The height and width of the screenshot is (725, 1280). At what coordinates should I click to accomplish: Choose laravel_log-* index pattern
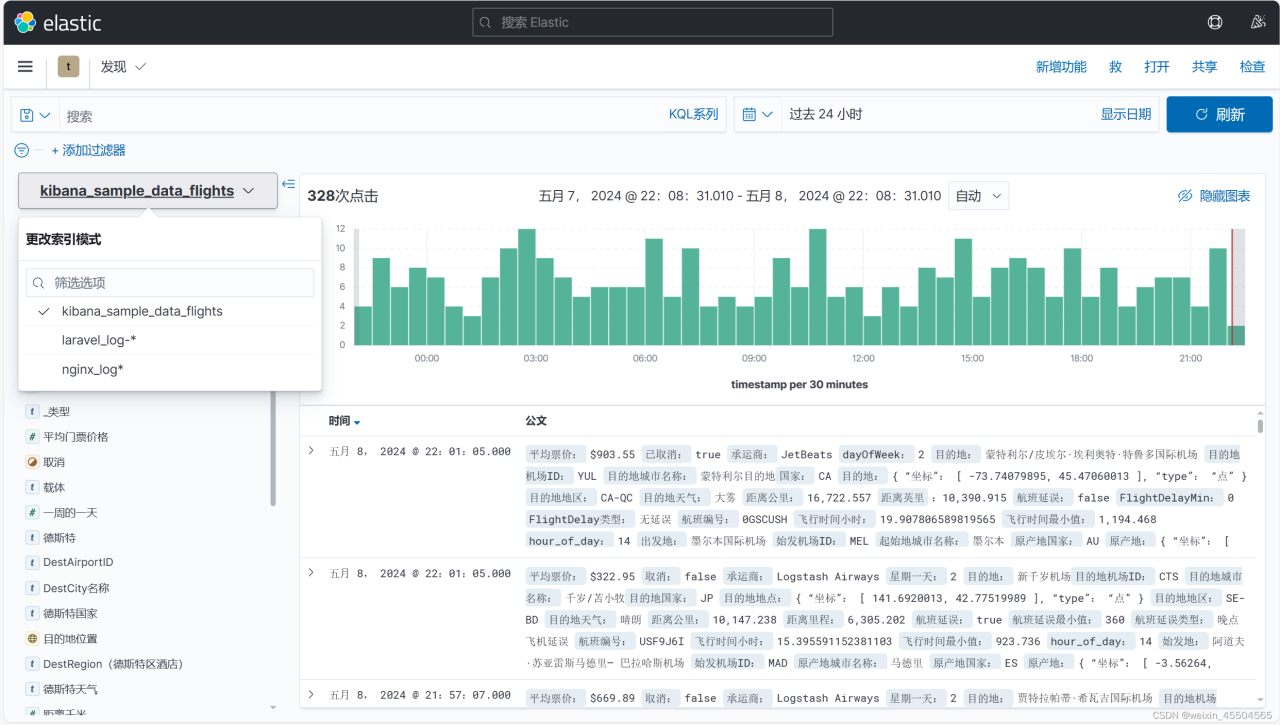pos(99,340)
